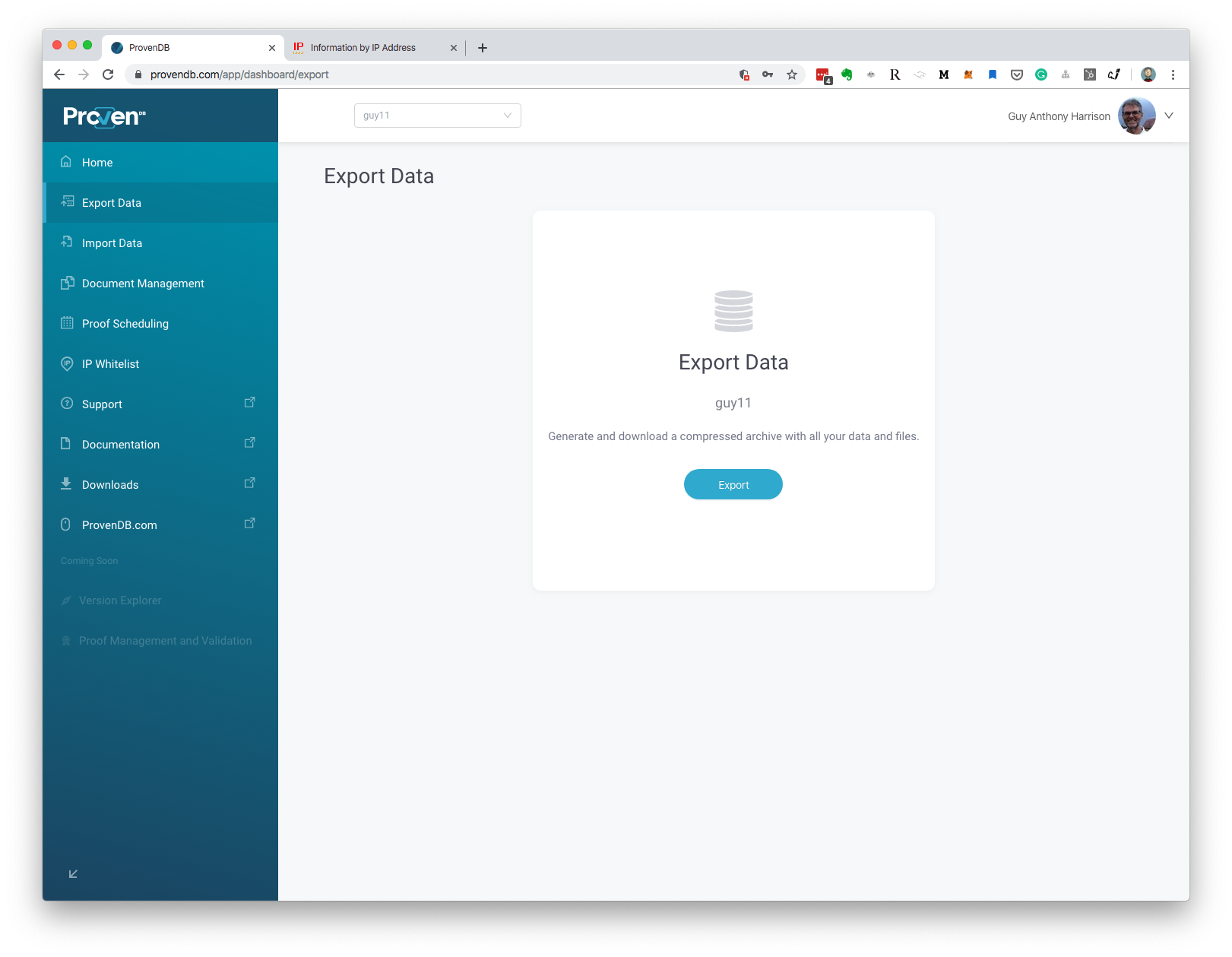Open Proof Scheduling page

160,324
